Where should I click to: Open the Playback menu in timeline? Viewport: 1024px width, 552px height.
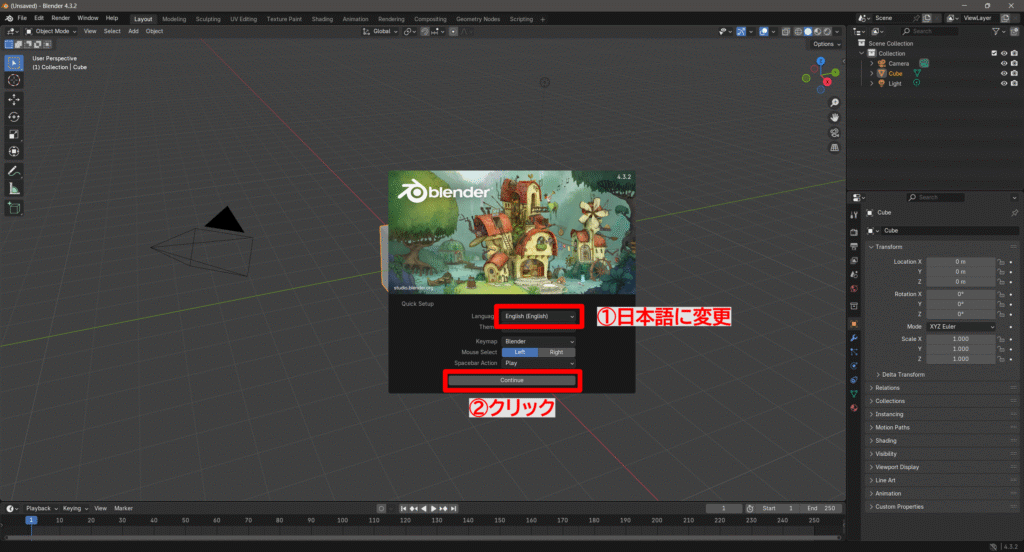pyautogui.click(x=40, y=508)
